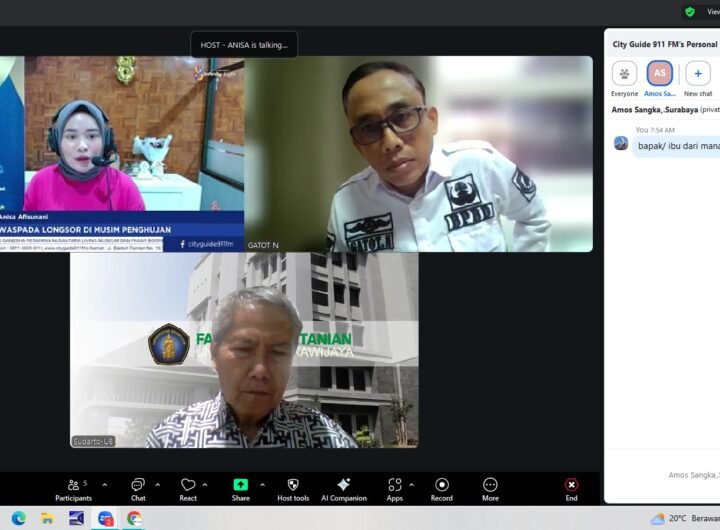Click the green encryption shield icon

[x=689, y=12]
